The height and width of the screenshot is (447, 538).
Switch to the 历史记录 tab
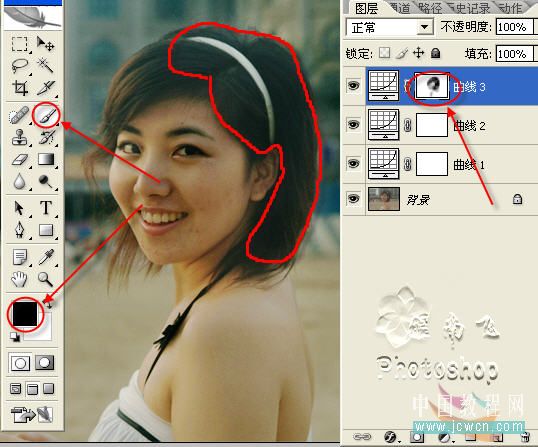point(470,8)
